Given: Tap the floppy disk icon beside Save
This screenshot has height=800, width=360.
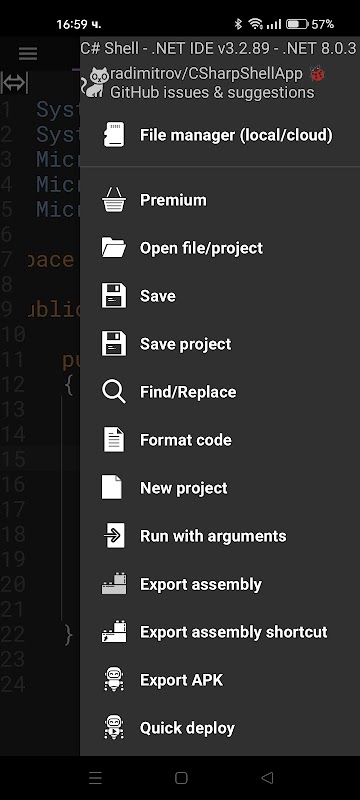Looking at the screenshot, I should click(114, 296).
